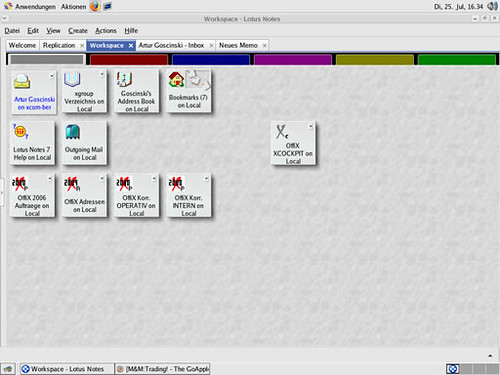Select the purple workspace page tab
Viewport: 500px width, 375px height.
(x=293, y=60)
